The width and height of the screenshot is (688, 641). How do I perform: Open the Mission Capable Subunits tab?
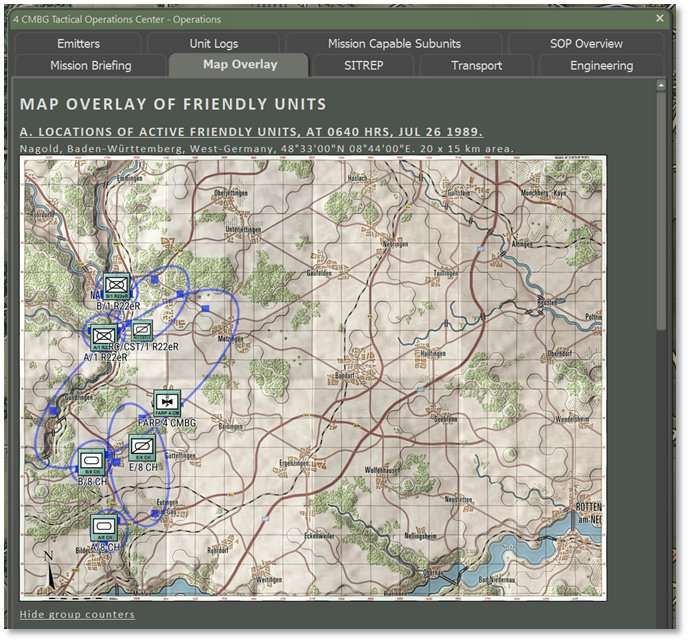[394, 44]
